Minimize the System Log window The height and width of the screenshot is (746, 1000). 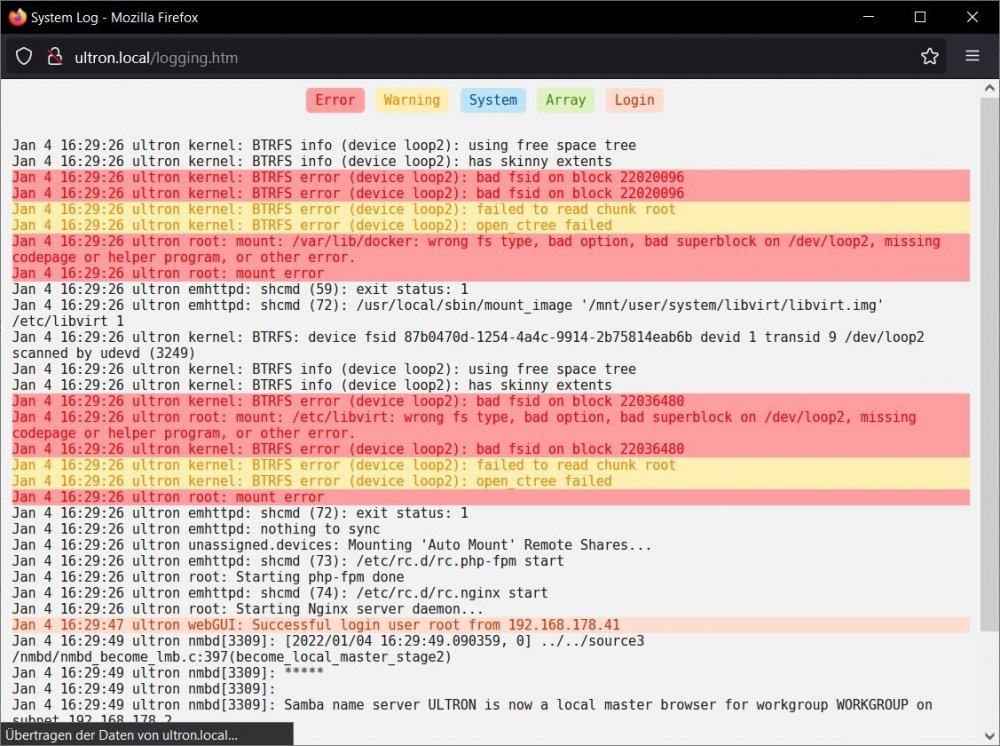868,17
